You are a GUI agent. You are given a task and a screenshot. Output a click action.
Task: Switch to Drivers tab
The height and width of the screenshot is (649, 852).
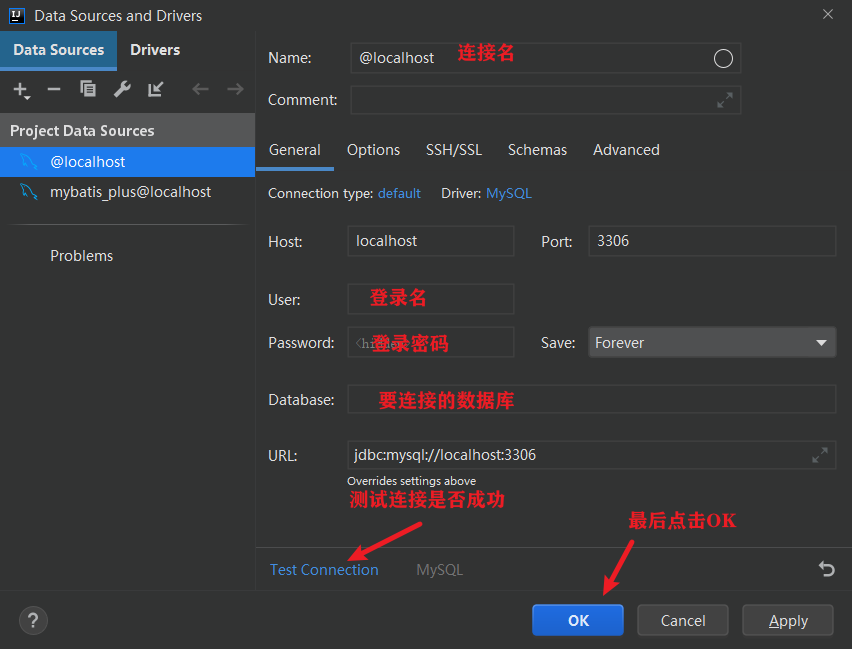tap(155, 50)
